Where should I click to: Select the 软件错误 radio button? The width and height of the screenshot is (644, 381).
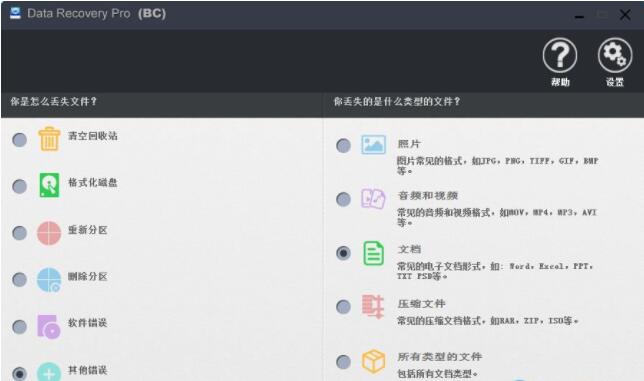point(19,327)
